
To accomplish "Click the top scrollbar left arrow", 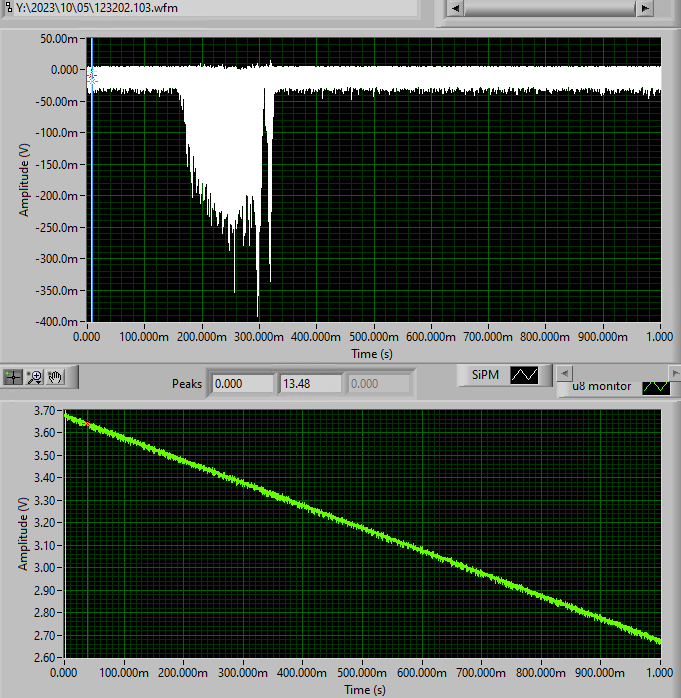I will 455,8.
